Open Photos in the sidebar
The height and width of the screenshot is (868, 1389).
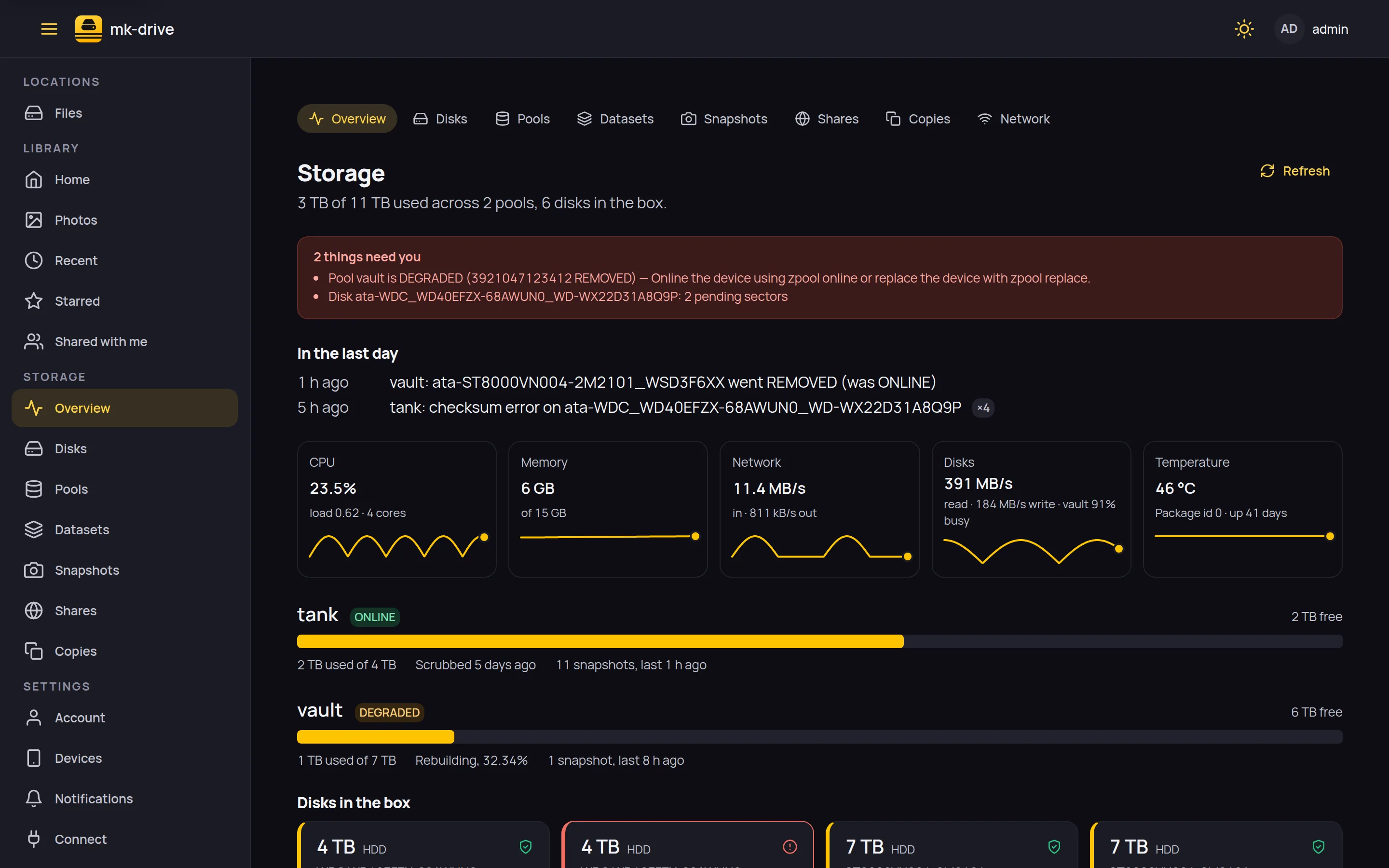124,220
